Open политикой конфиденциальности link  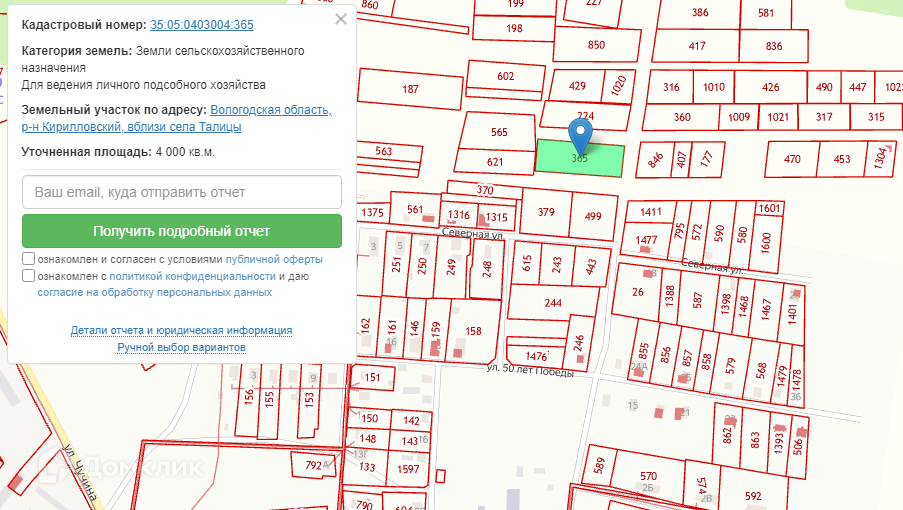click(192, 276)
